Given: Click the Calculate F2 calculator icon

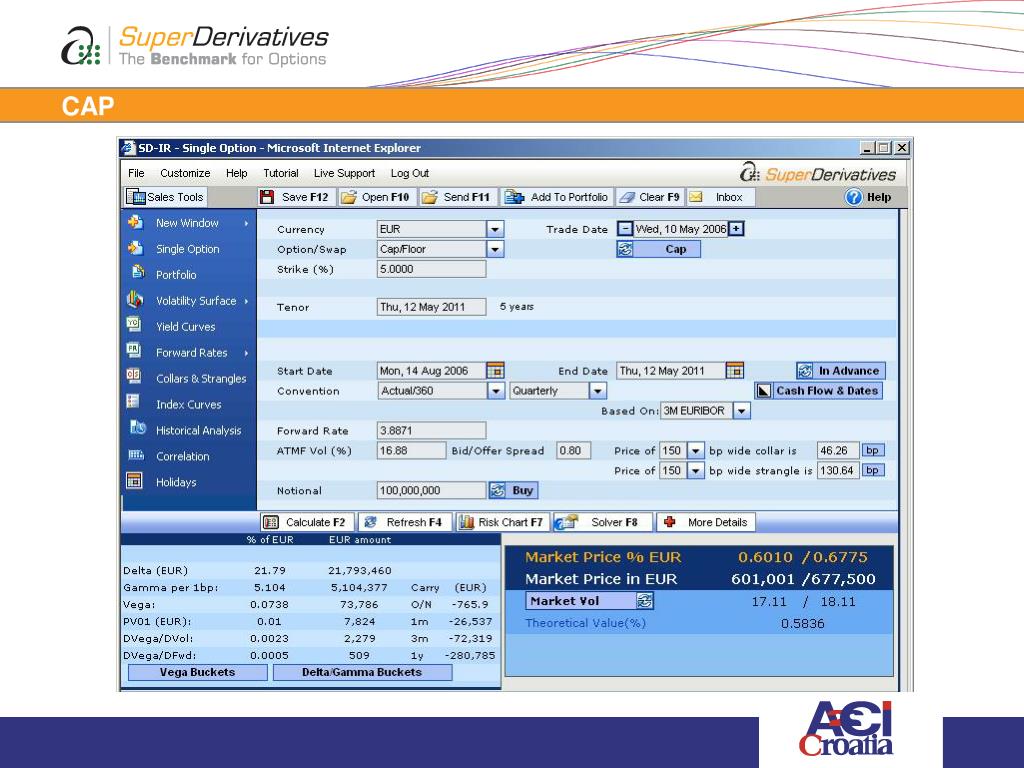Looking at the screenshot, I should (270, 522).
